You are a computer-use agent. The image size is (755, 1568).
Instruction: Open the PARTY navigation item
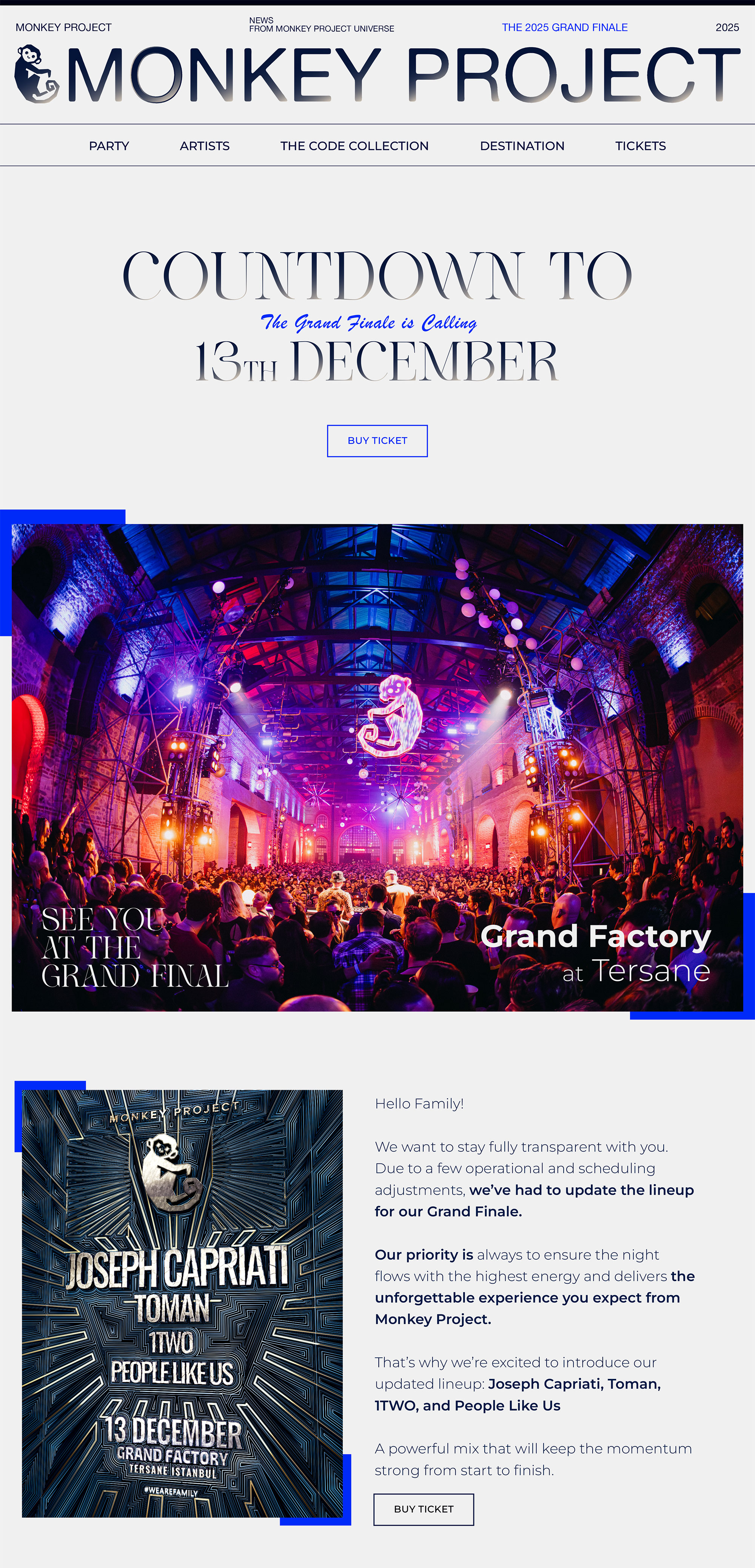coord(109,146)
